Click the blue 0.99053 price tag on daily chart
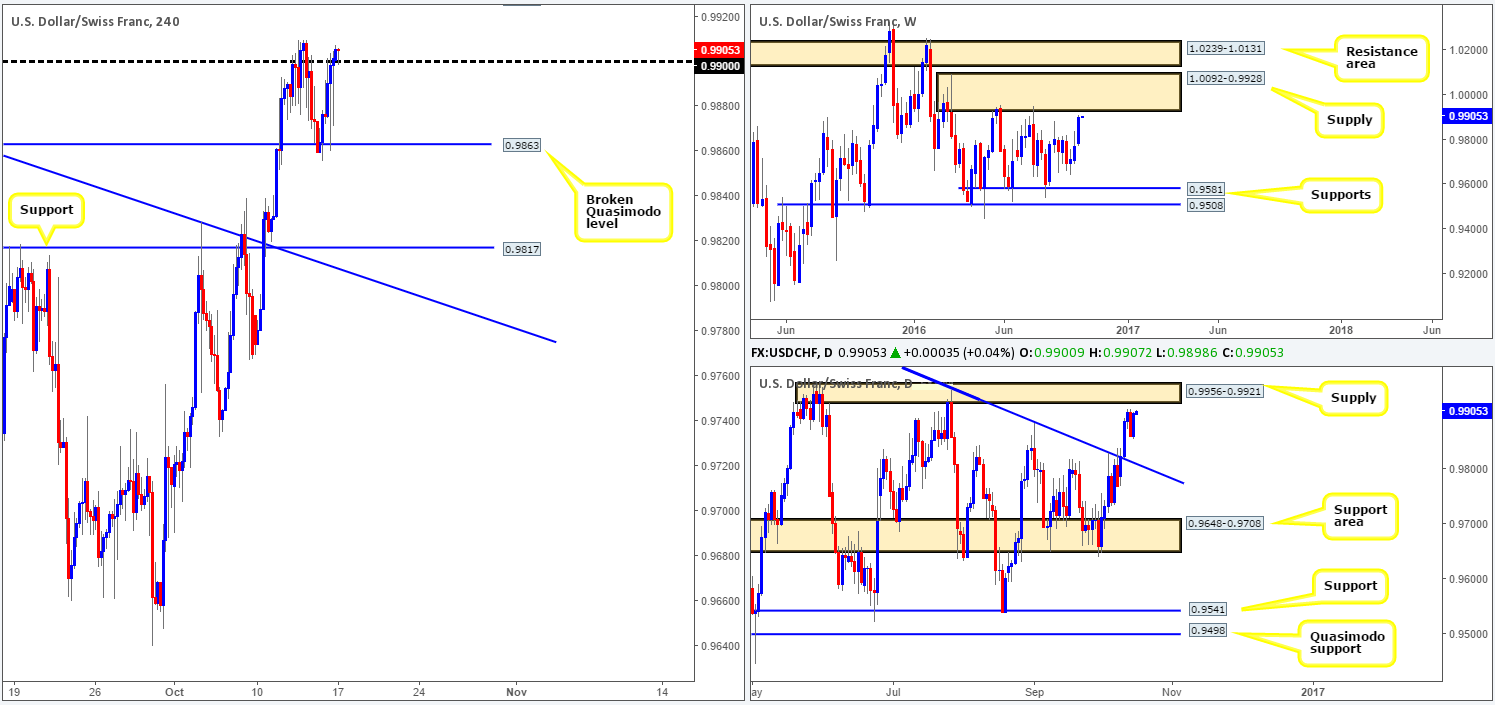Screen dimensions: 1495x705 [x=1467, y=410]
